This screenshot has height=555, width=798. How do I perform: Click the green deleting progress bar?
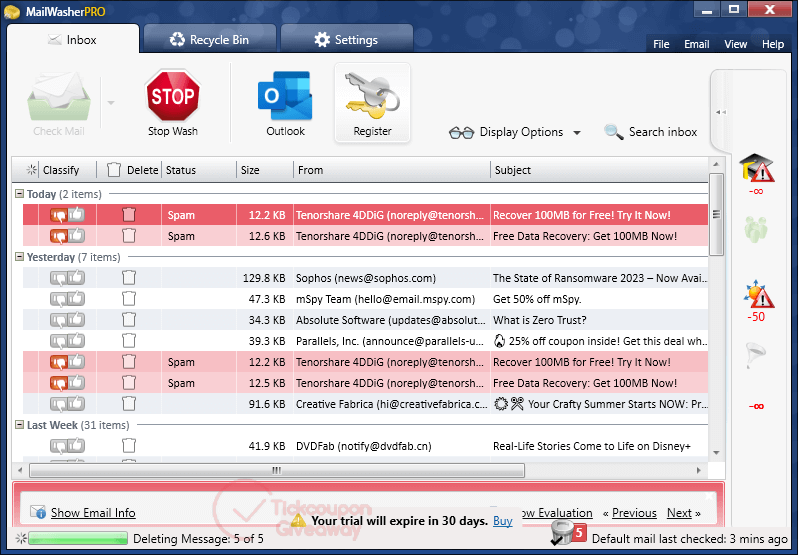[x=78, y=538]
